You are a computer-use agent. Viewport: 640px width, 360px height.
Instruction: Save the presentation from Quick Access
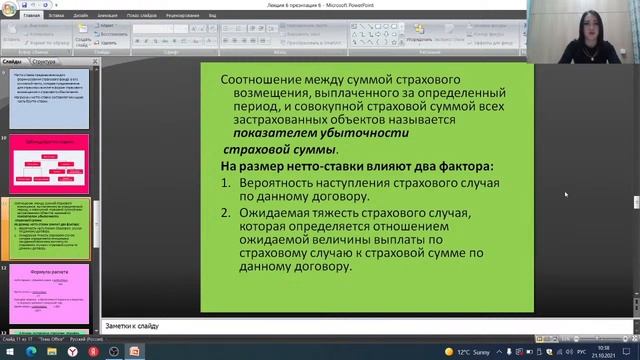pyautogui.click(x=24, y=5)
